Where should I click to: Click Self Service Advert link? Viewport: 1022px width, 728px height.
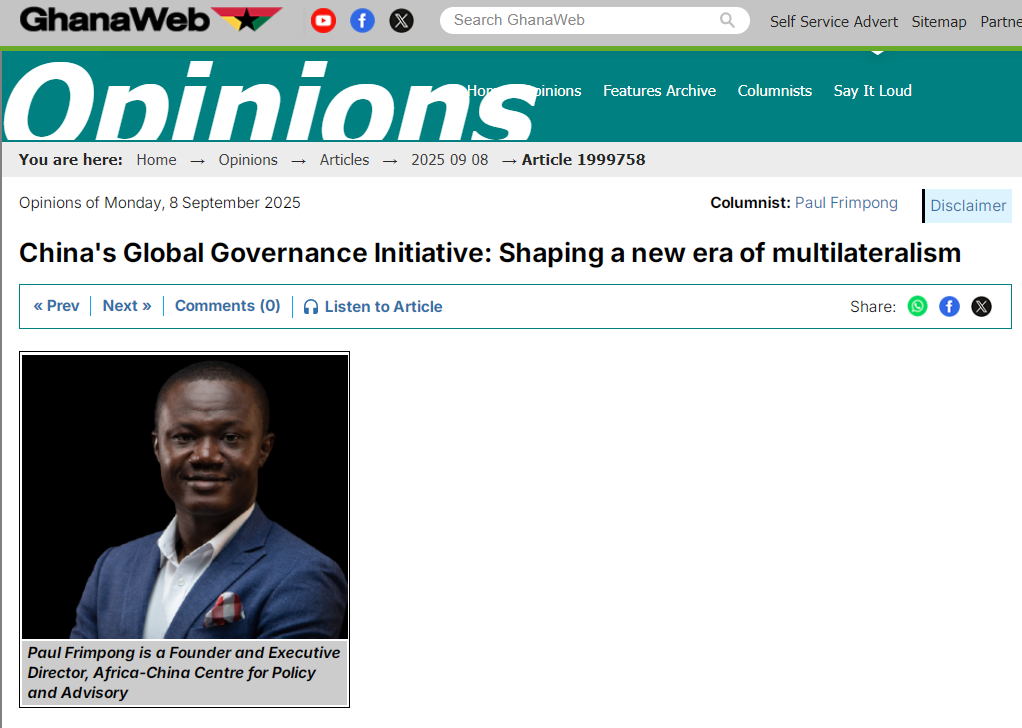coord(833,21)
